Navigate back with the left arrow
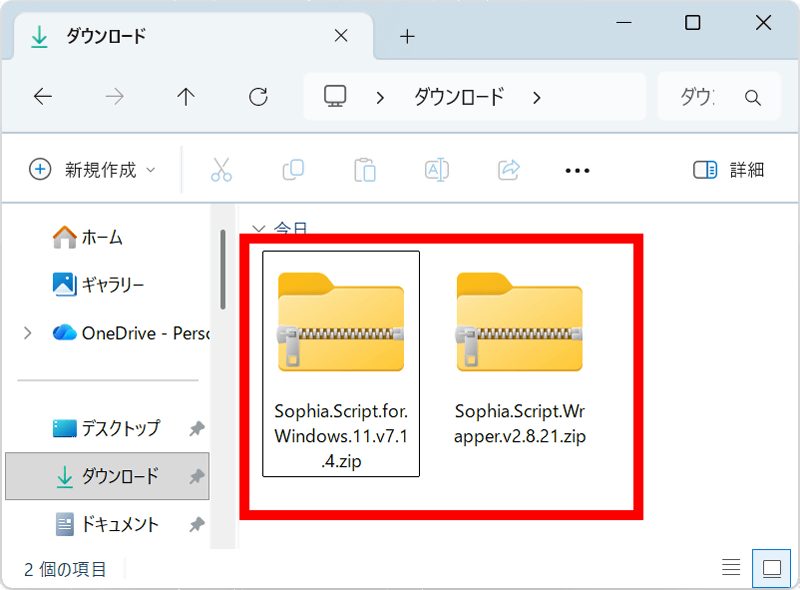The height and width of the screenshot is (590, 800). click(x=42, y=97)
